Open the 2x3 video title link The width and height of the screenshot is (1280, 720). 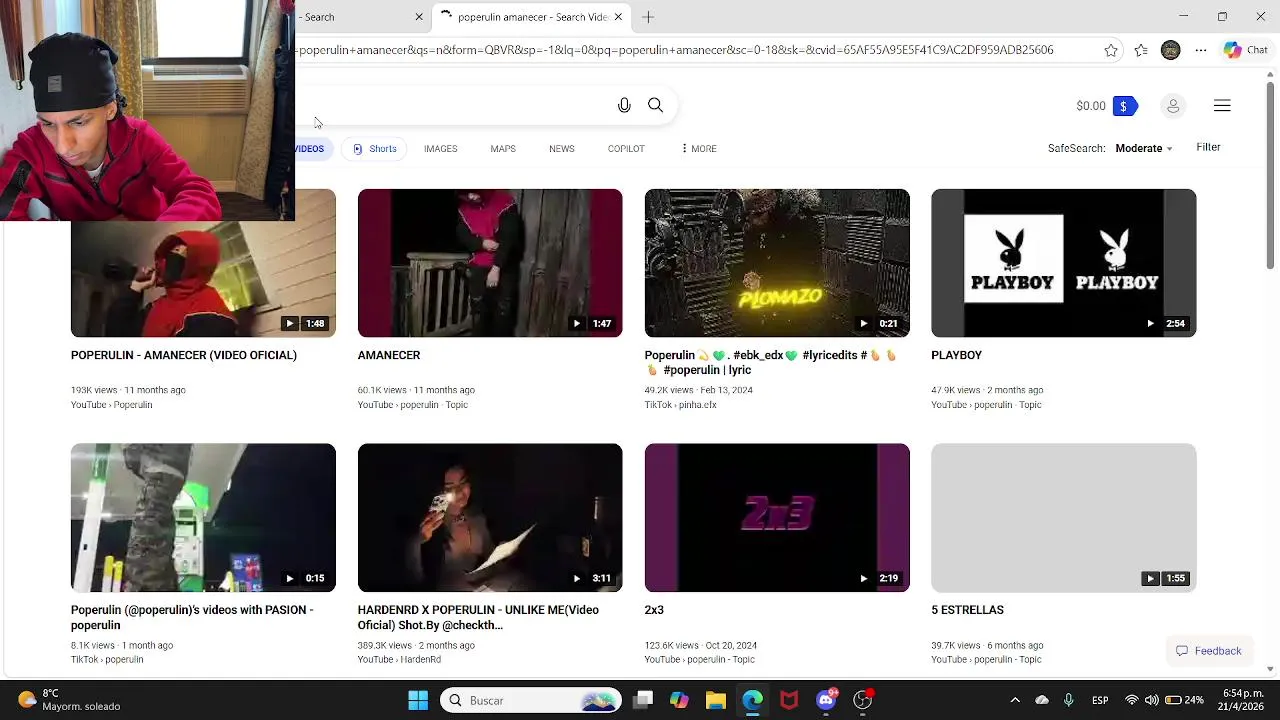[654, 610]
